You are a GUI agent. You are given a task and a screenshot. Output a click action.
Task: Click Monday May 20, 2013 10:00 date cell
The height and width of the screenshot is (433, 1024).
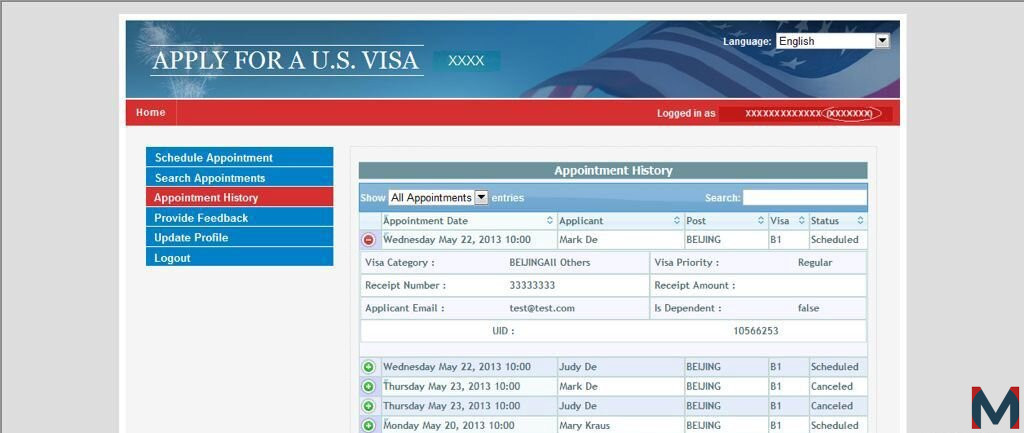(x=468, y=426)
